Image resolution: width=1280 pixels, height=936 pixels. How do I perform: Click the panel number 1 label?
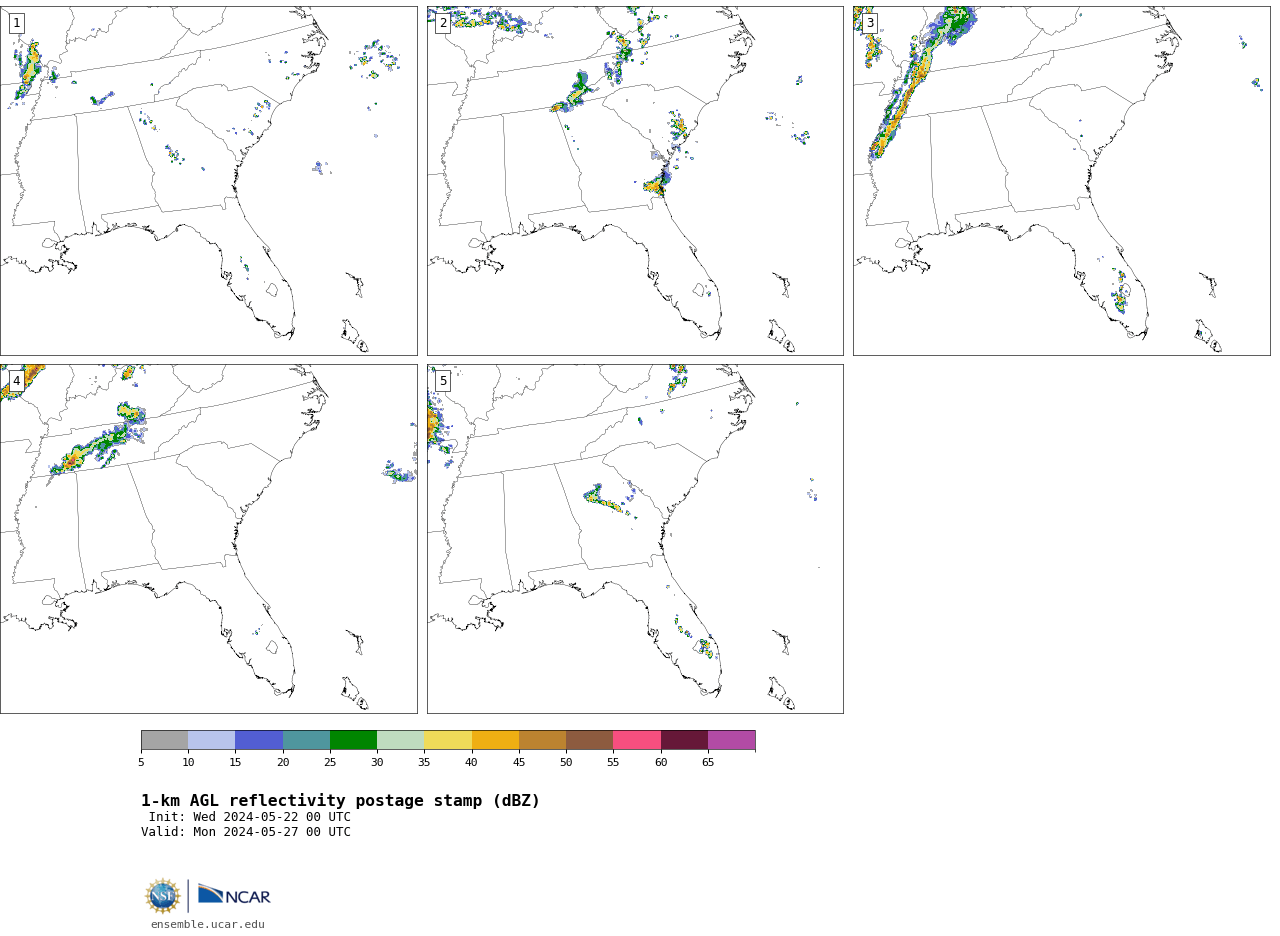[x=17, y=23]
